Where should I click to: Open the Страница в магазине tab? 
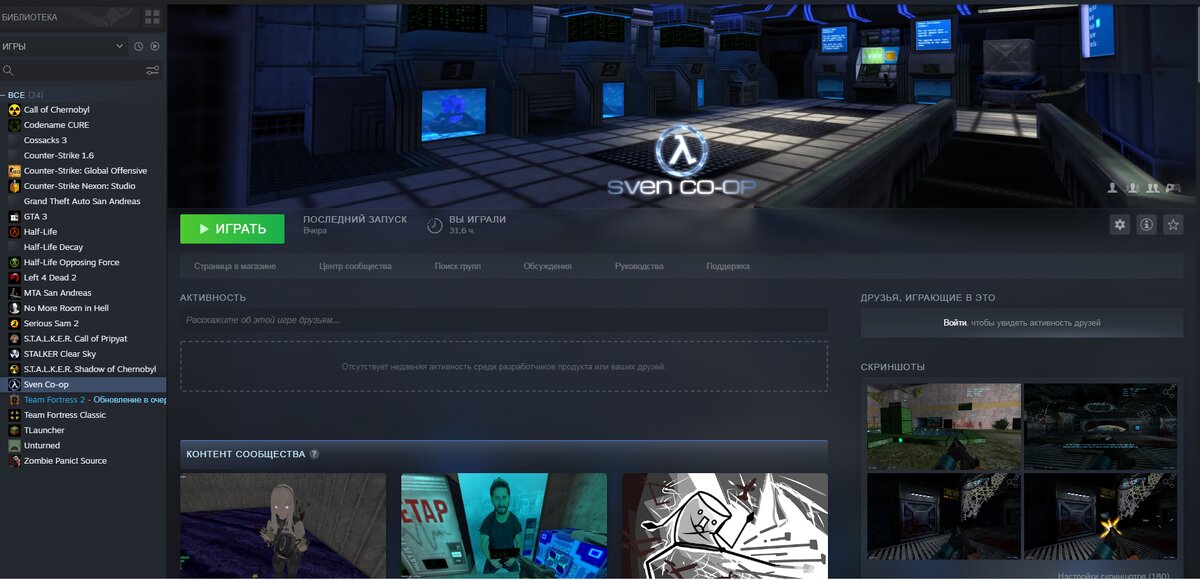click(235, 266)
